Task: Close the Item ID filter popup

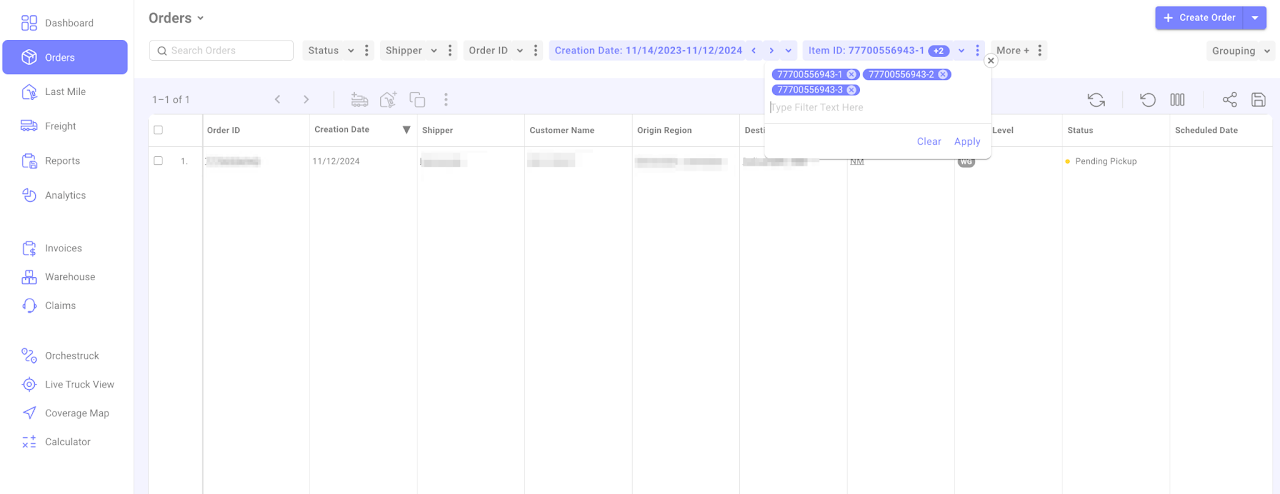Action: (991, 61)
